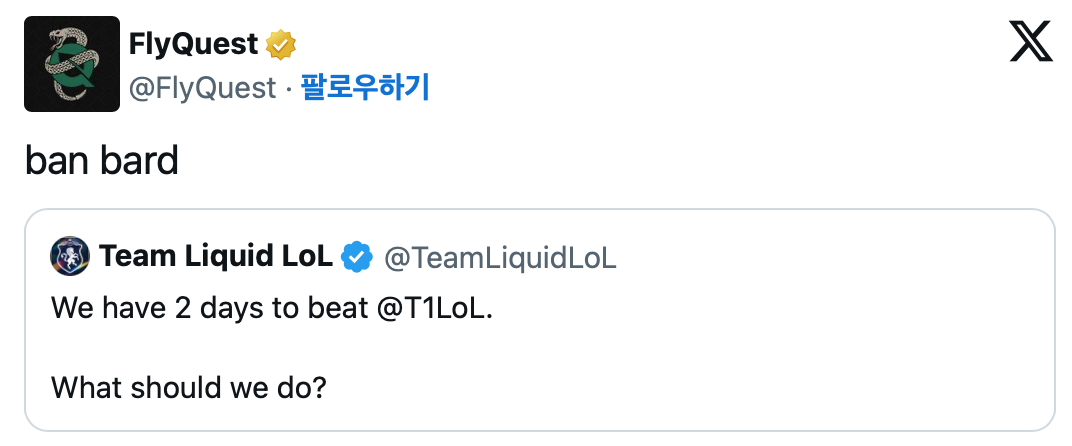
Task: Follow FlyQuest via the 팔로우하기 link
Action: [365, 88]
